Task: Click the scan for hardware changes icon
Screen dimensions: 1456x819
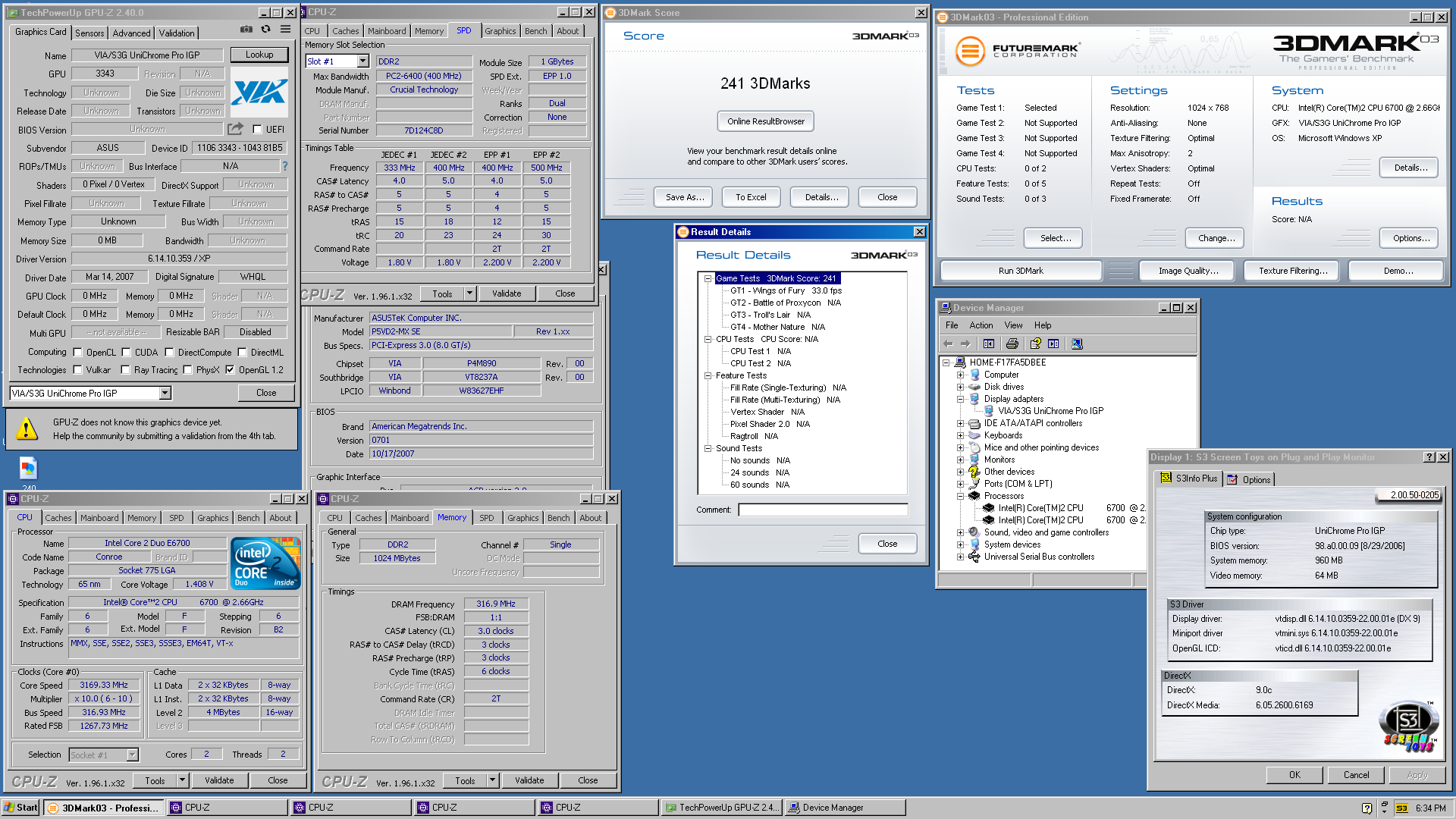Action: 1077,344
